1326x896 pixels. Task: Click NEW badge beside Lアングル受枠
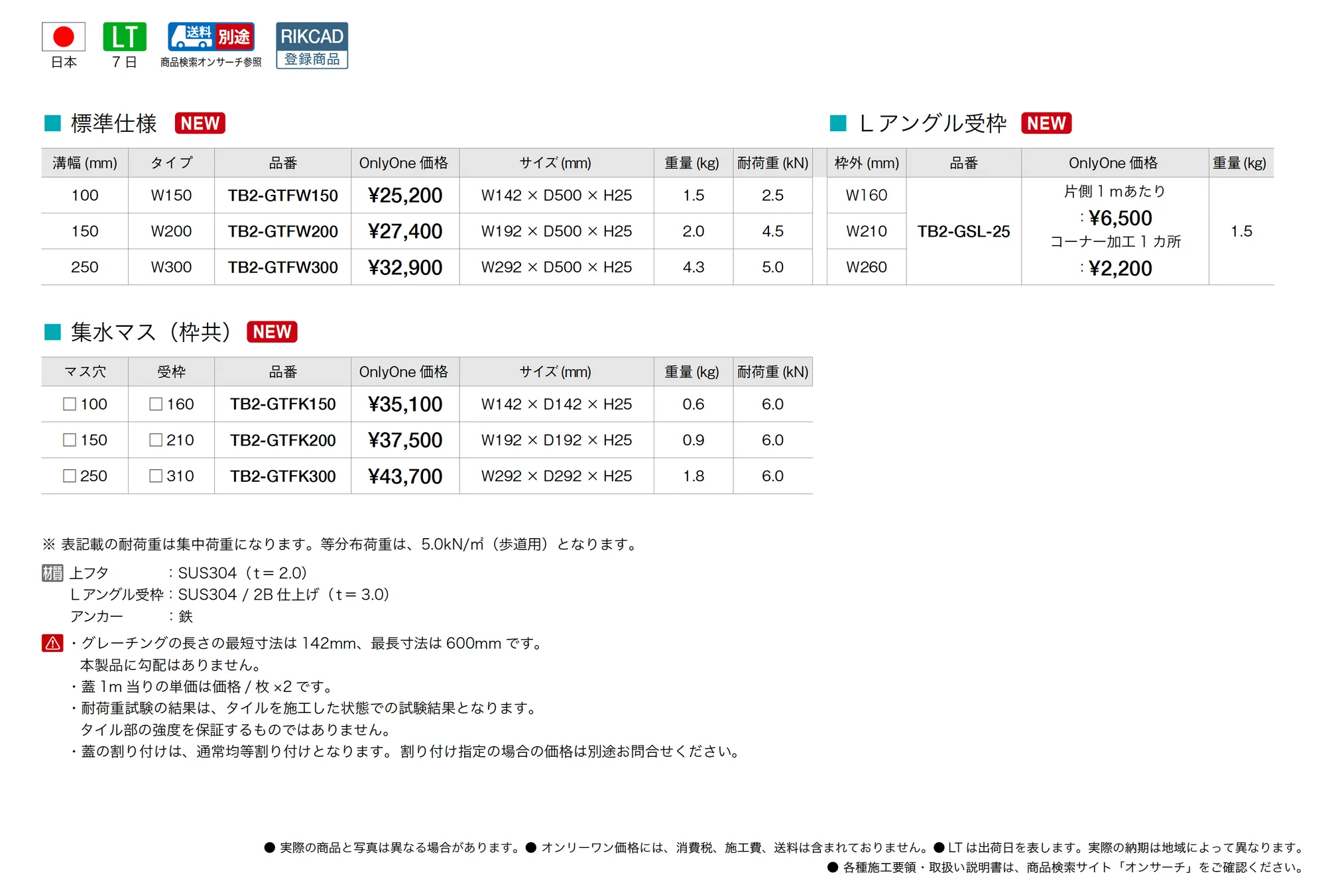pos(1046,123)
